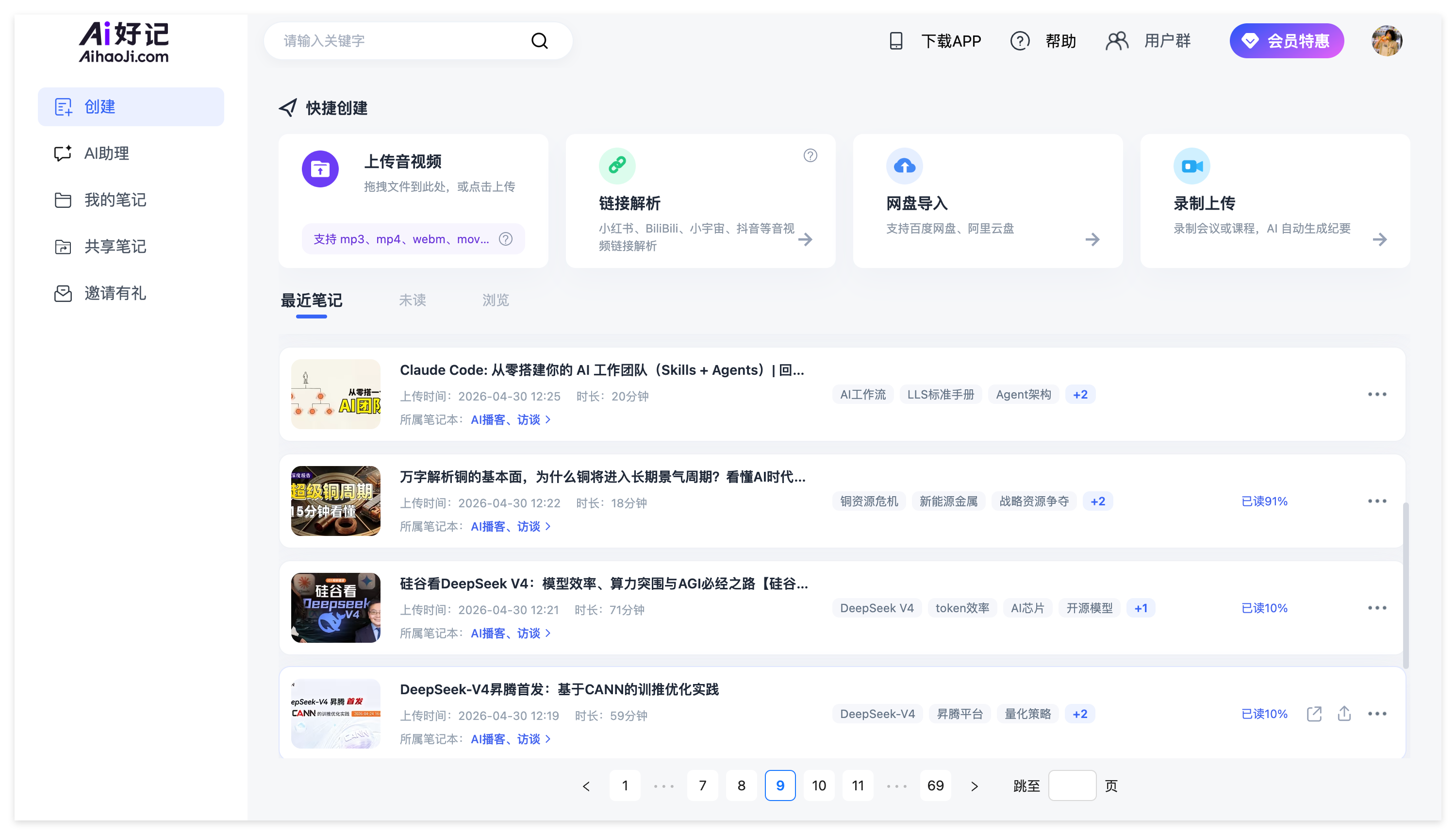Go to page 11
The image size is (1456, 835).
click(x=858, y=785)
